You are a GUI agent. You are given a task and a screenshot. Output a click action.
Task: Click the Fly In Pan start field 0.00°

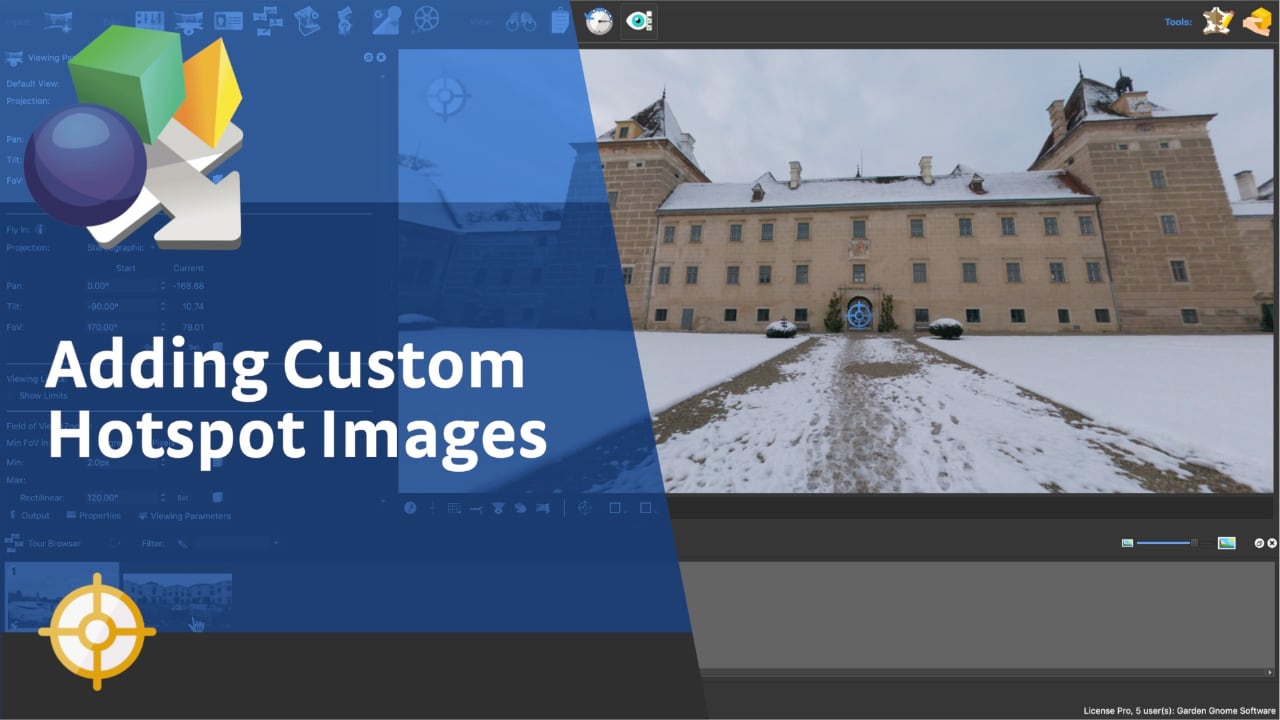[x=124, y=286]
